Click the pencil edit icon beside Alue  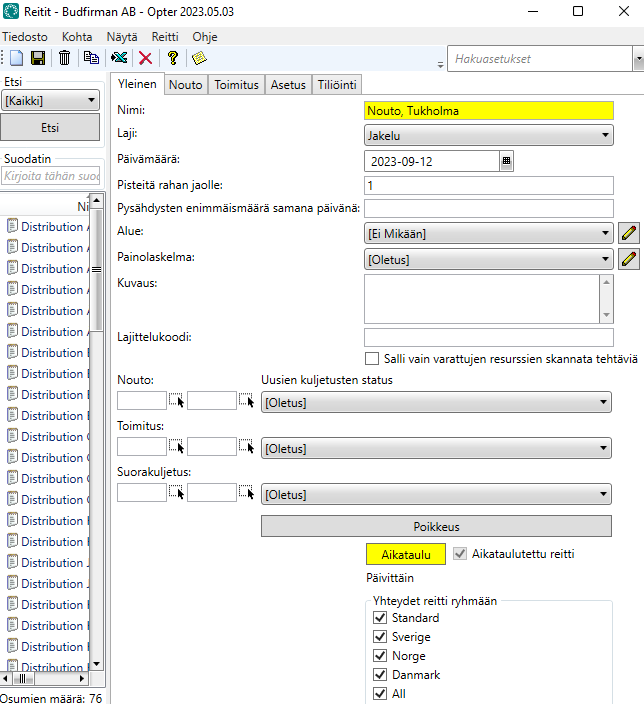(628, 234)
